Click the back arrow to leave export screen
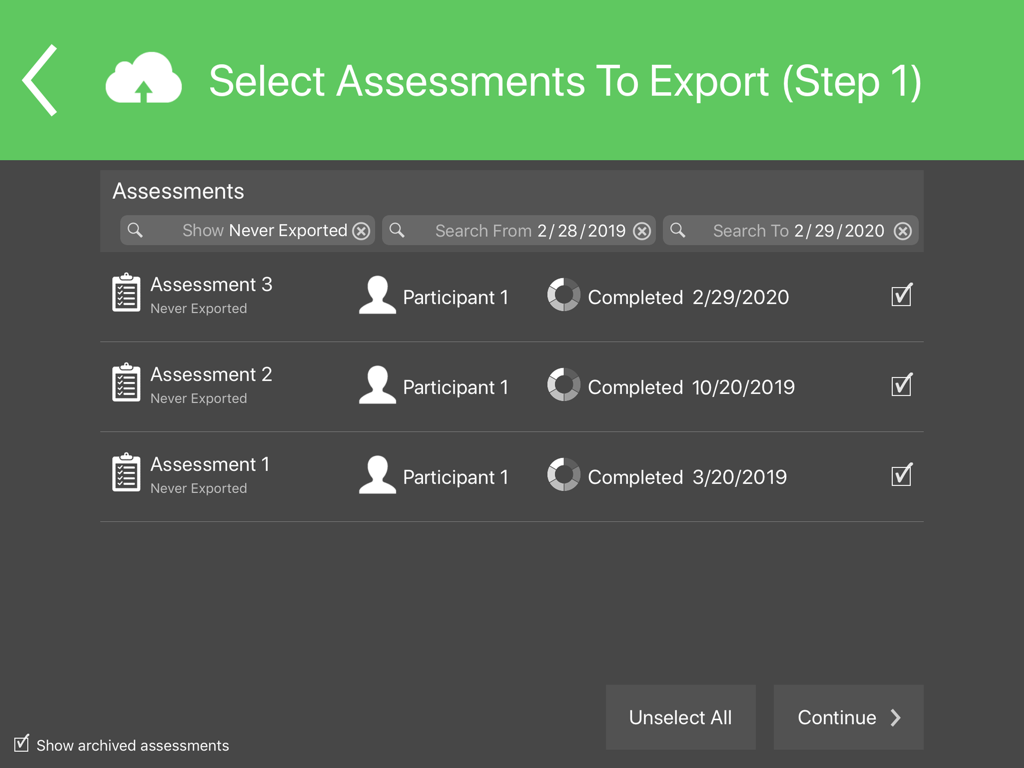The image size is (1024, 768). tap(39, 80)
